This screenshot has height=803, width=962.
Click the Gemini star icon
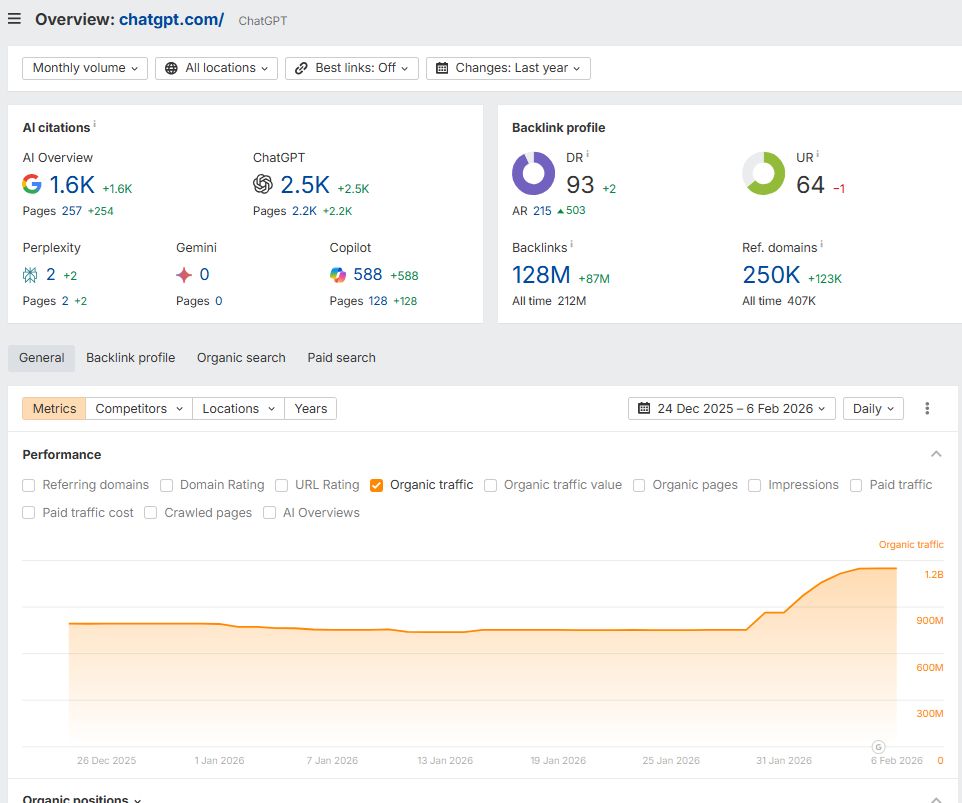pyautogui.click(x=183, y=275)
